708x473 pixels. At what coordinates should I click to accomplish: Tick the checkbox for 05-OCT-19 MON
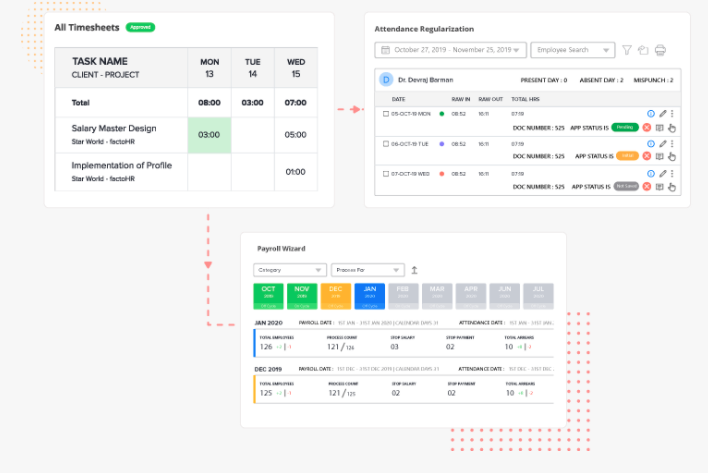click(386, 114)
